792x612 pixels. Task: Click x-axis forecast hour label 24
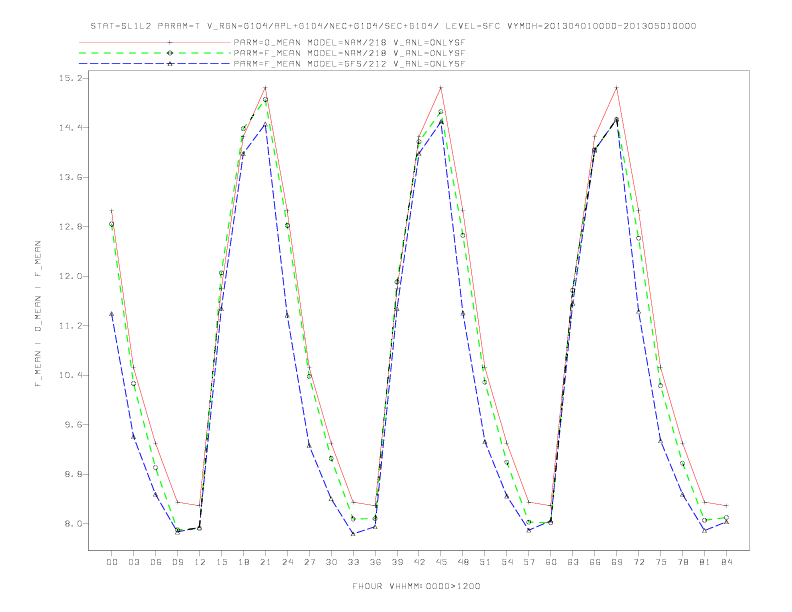coord(287,562)
